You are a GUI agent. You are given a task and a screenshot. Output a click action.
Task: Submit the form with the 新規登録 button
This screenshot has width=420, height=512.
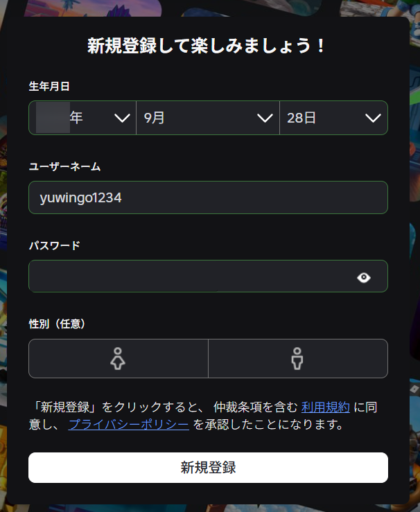[x=208, y=467]
